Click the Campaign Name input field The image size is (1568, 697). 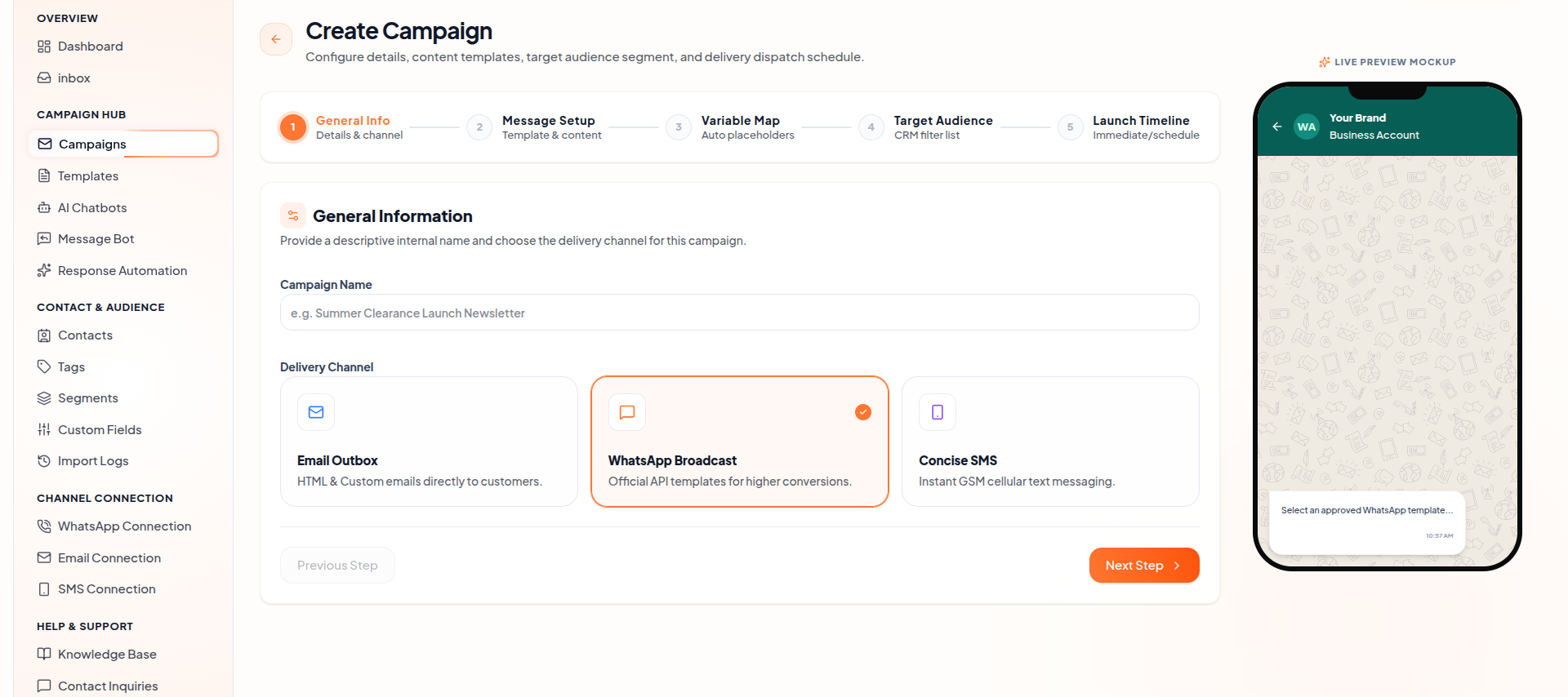click(740, 313)
